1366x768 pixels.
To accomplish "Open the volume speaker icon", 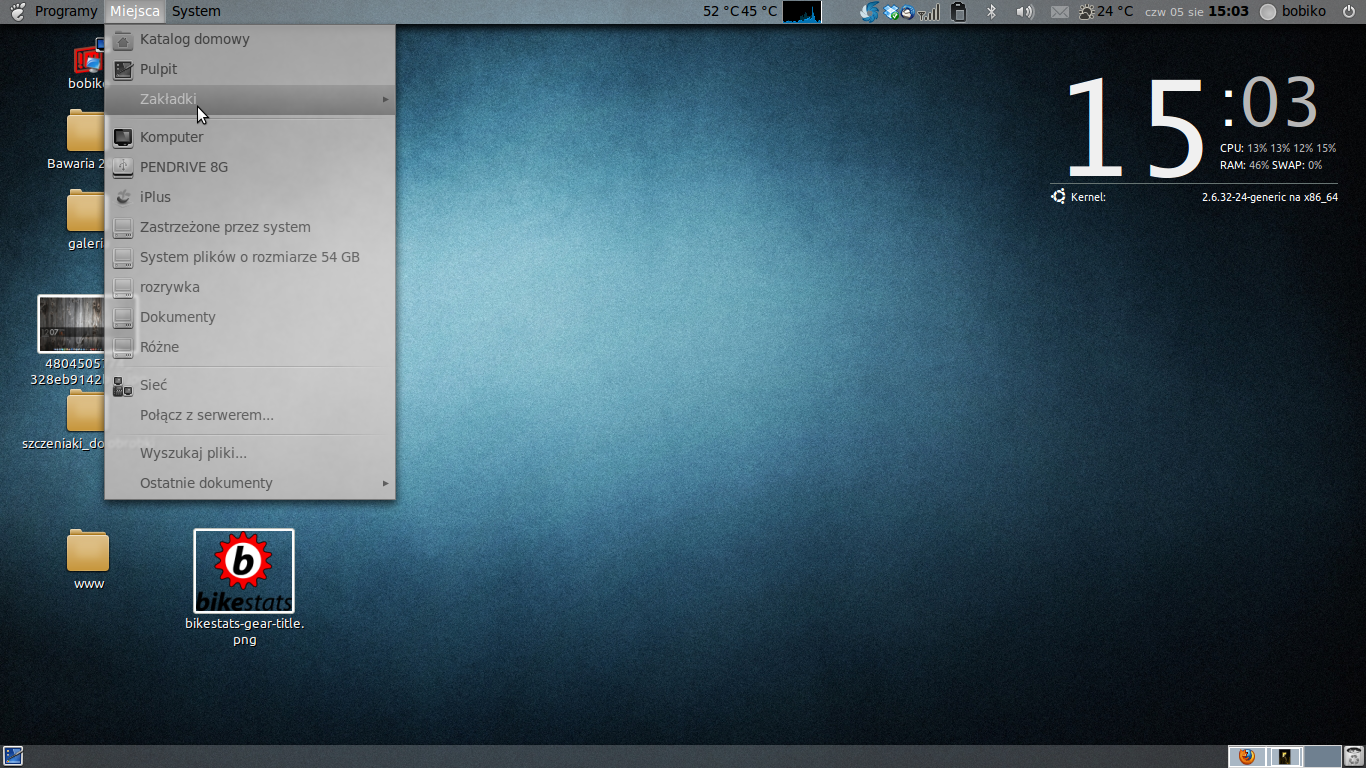I will 1024,11.
